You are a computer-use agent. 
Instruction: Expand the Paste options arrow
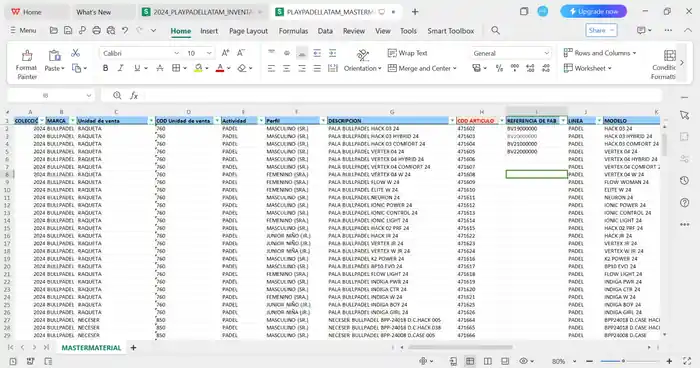pos(63,68)
